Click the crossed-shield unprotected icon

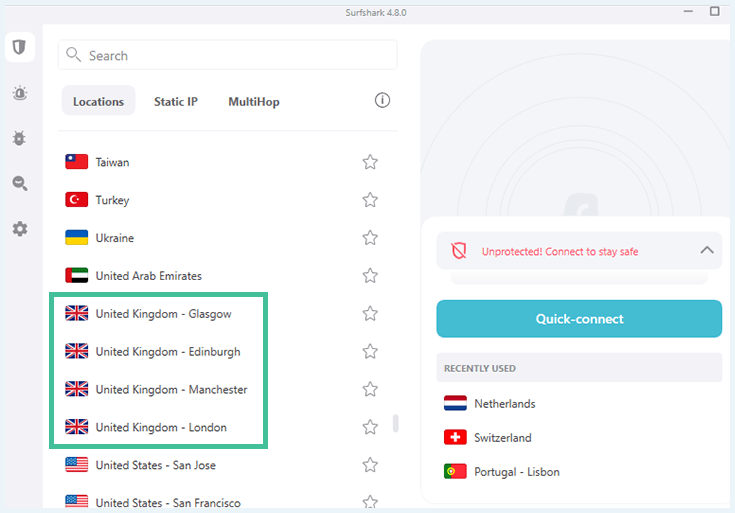(458, 251)
